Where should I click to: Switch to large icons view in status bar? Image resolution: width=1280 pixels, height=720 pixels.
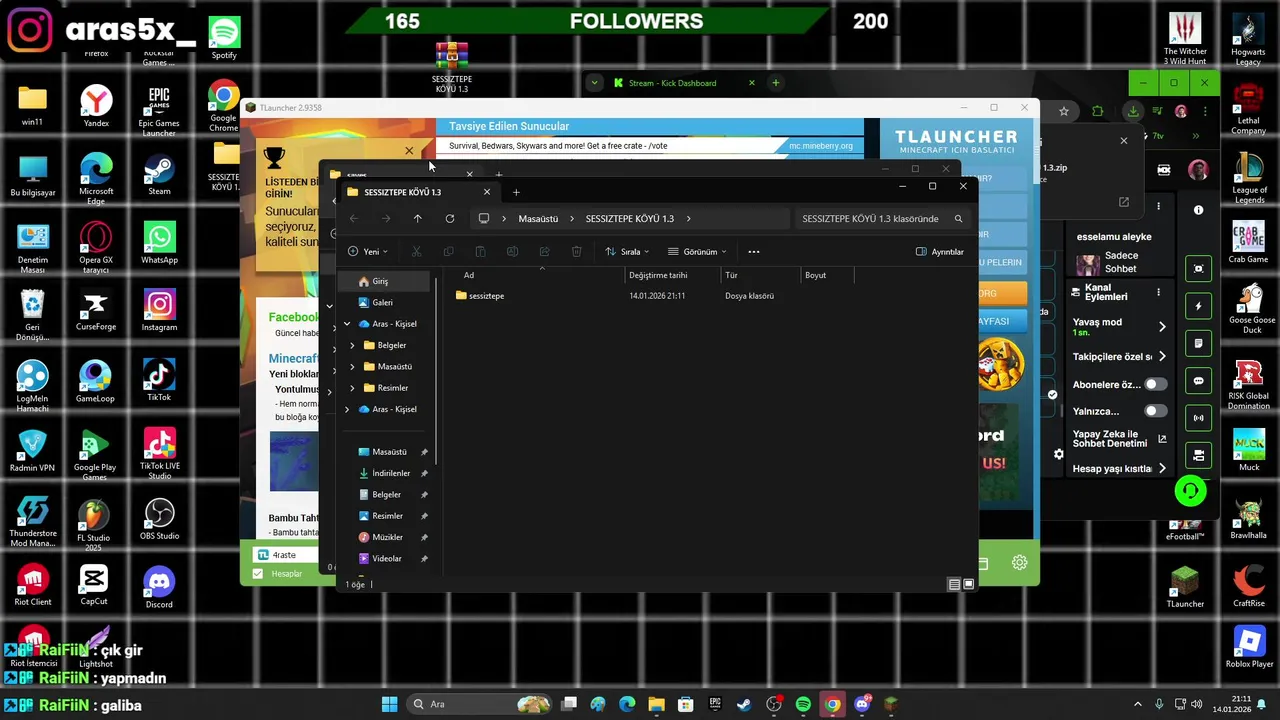point(968,584)
